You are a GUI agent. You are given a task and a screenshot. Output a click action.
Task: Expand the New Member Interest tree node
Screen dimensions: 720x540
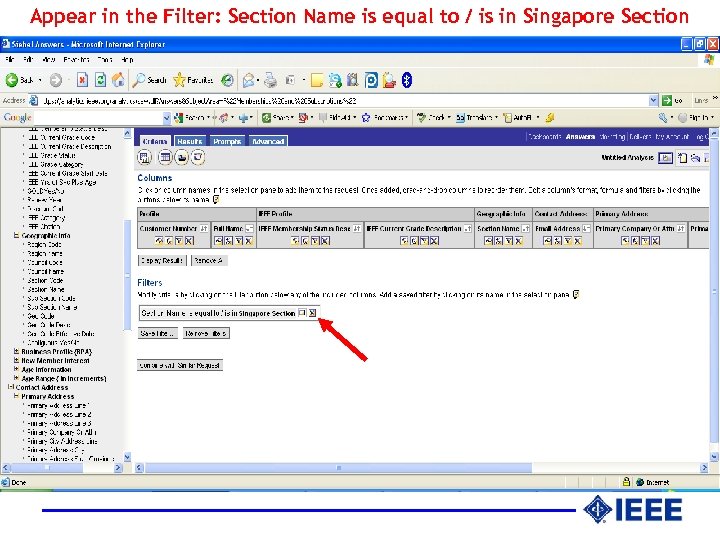click(x=16, y=360)
